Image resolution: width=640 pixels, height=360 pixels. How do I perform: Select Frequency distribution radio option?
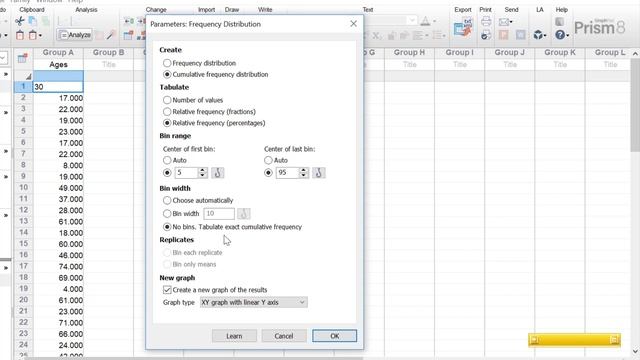coord(167,63)
